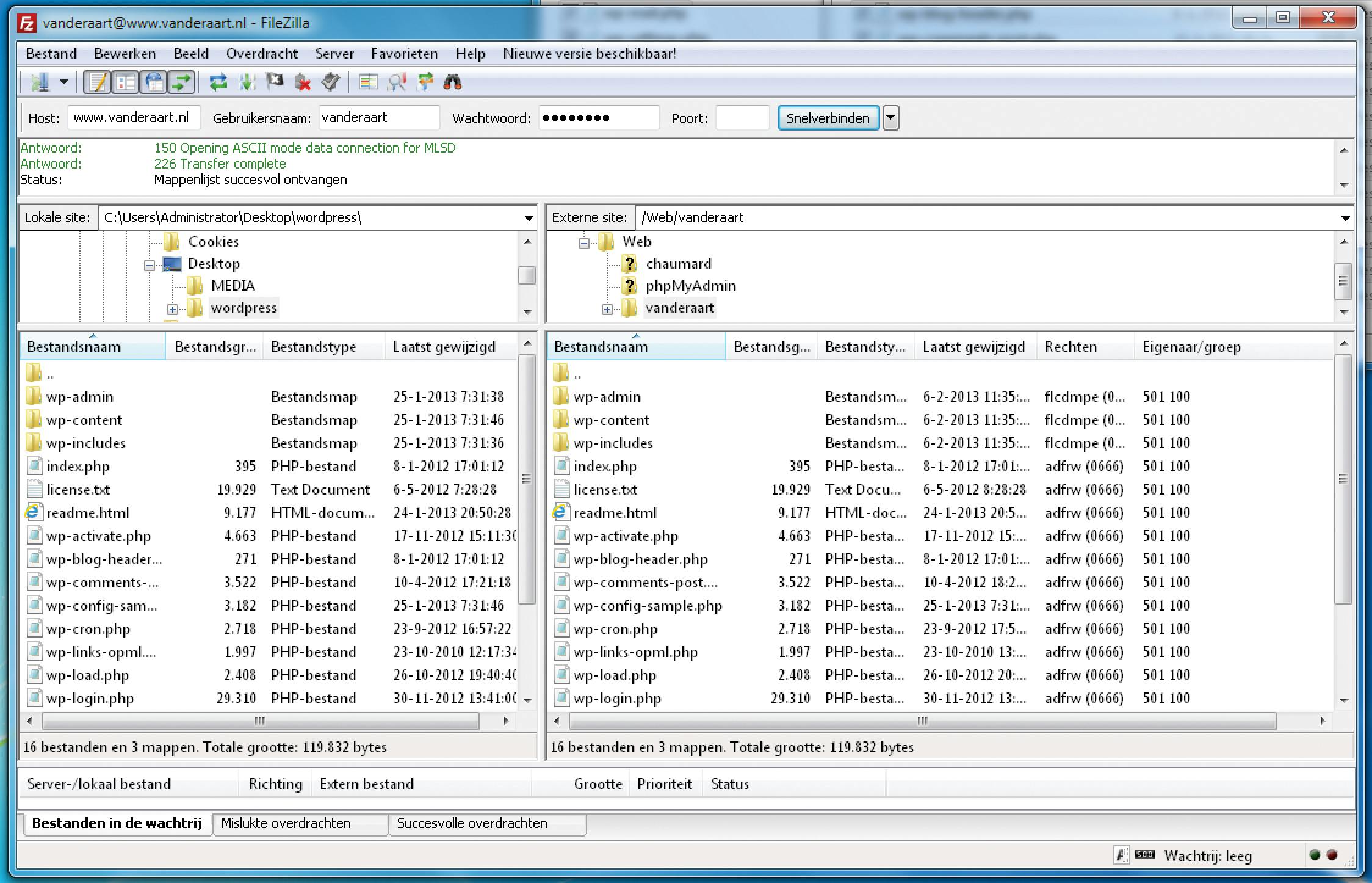The image size is (1372, 883).
Task: Toggle synchronized browsing icon
Action: [x=425, y=82]
